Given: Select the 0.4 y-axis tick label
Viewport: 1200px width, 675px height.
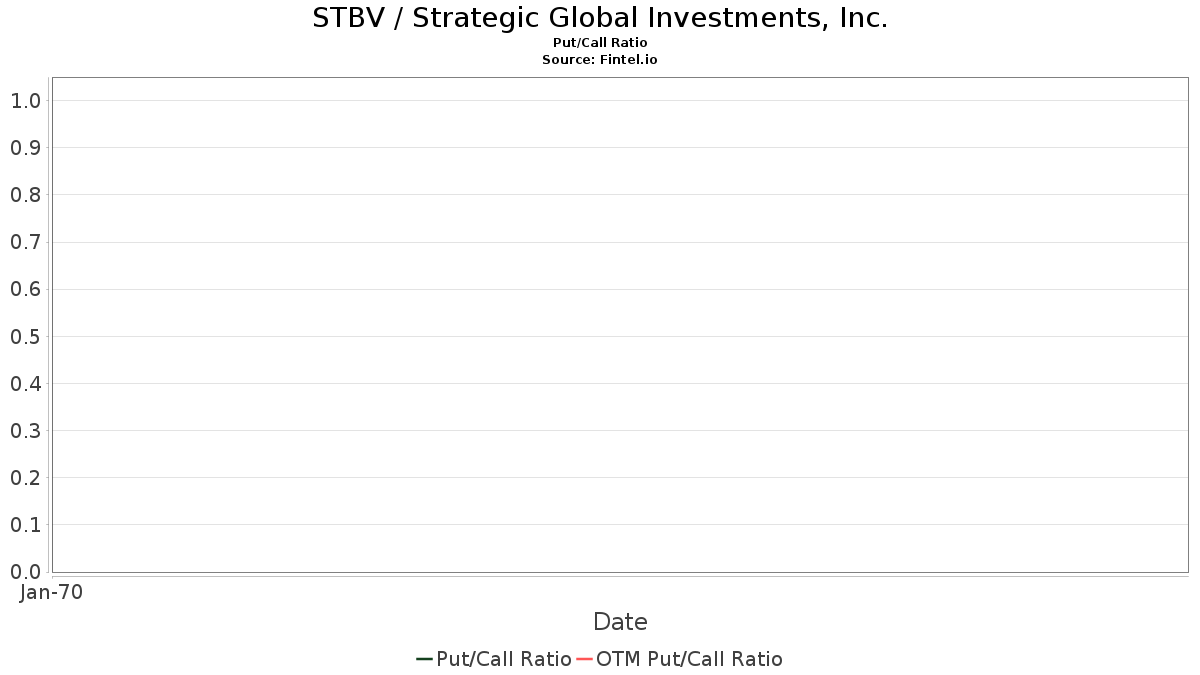Looking at the screenshot, I should click(x=25, y=384).
